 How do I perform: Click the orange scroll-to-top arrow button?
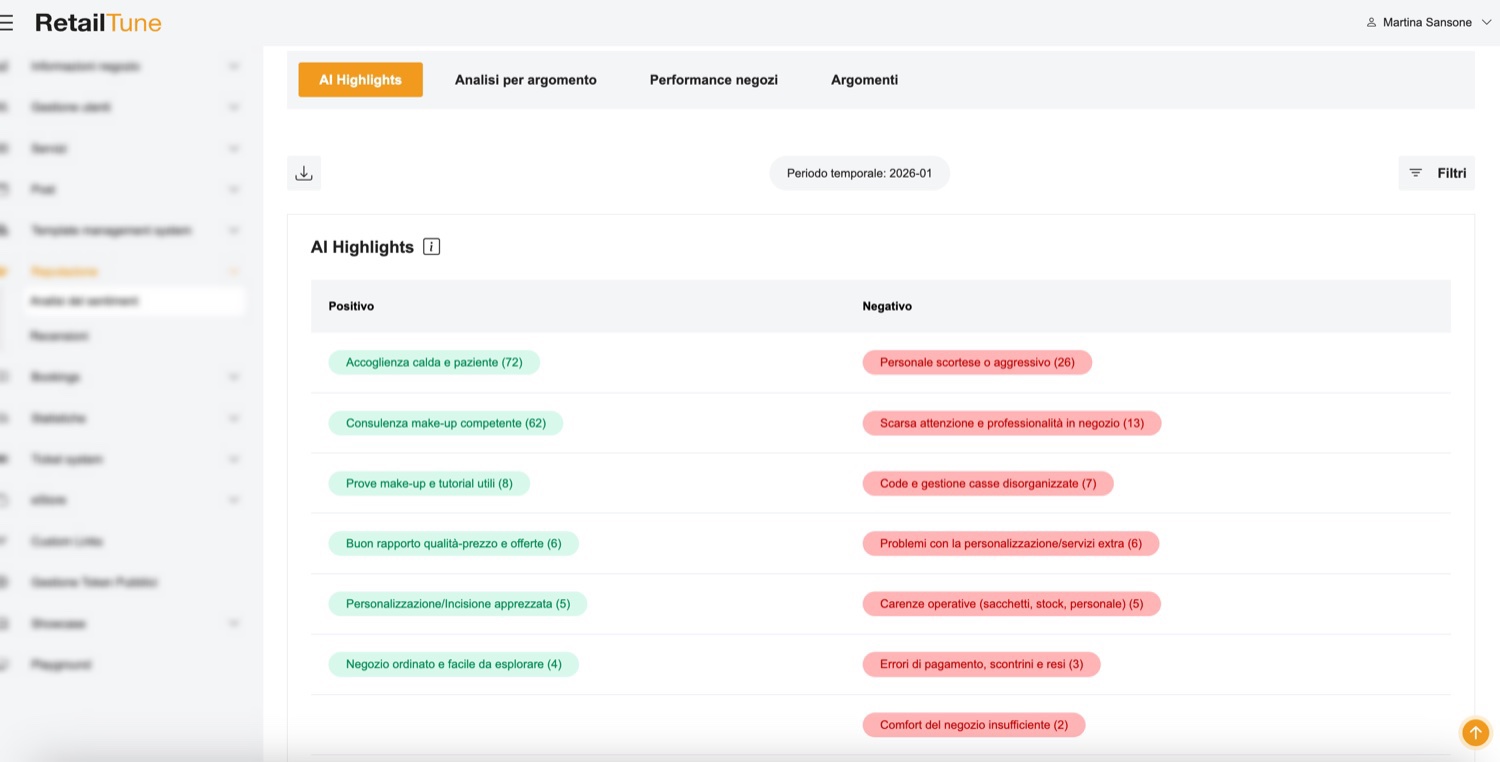(x=1475, y=733)
